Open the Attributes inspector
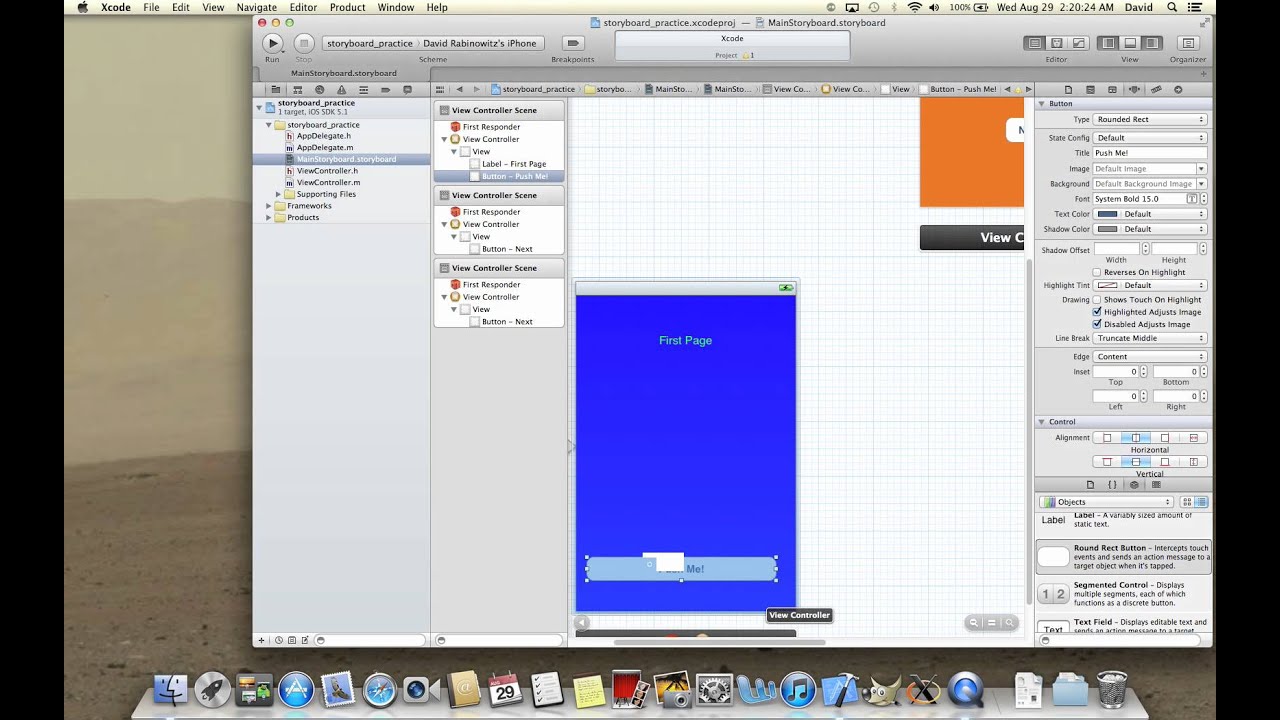The height and width of the screenshot is (720, 1280). [1134, 89]
